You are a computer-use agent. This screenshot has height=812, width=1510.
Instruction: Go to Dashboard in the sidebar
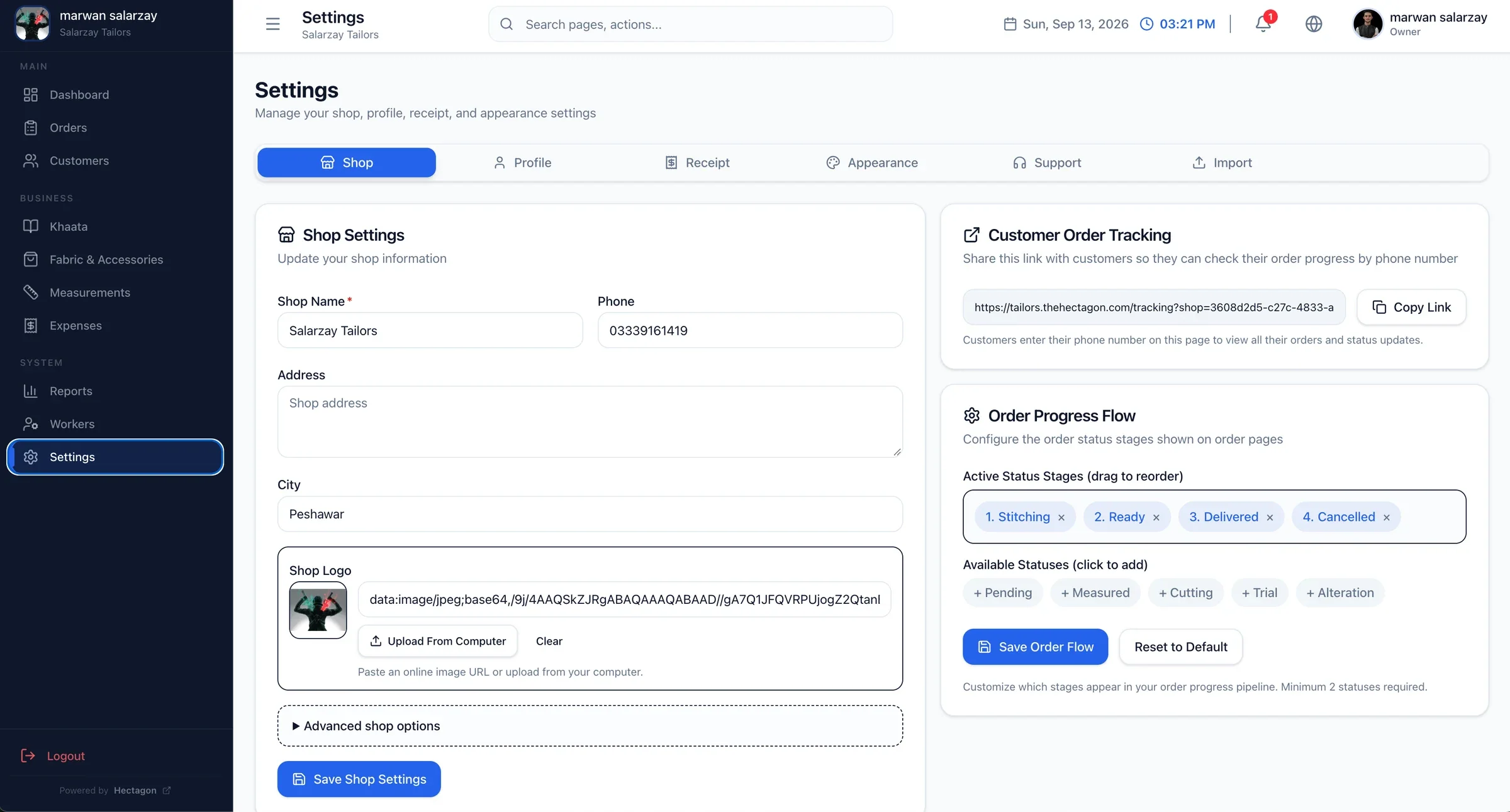pos(115,95)
